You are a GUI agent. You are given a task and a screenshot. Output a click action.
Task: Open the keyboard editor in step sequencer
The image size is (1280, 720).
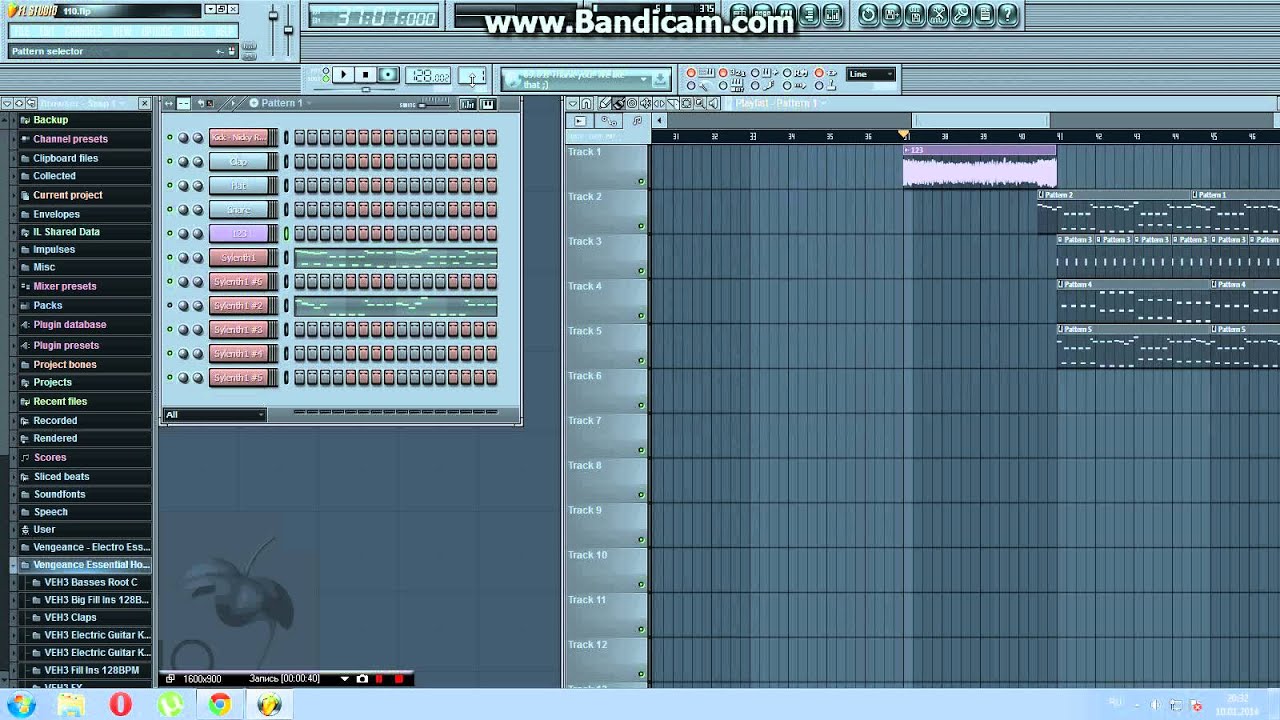point(487,104)
